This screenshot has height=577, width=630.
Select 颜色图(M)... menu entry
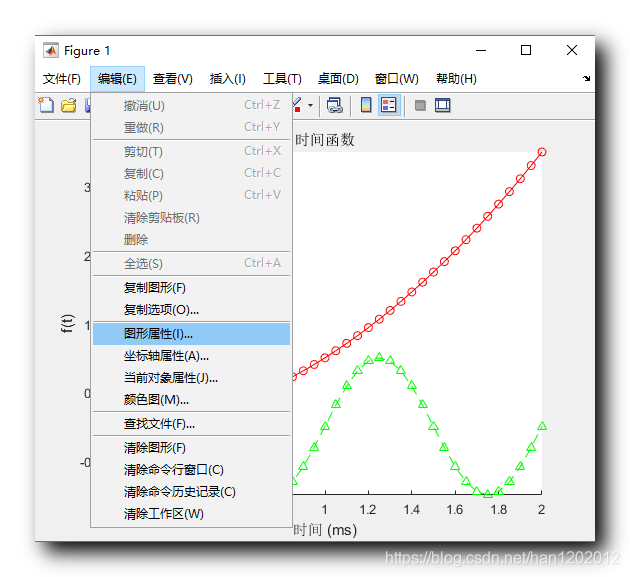191,400
